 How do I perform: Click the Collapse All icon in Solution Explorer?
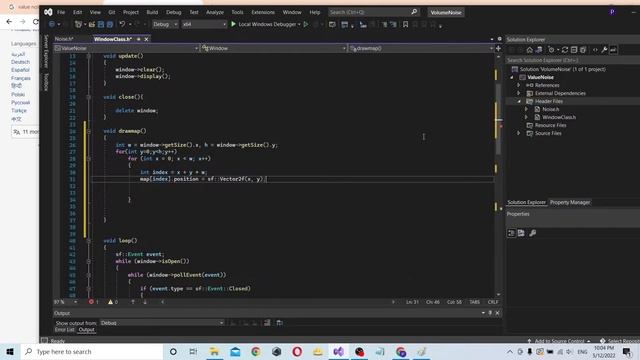[x=574, y=50]
